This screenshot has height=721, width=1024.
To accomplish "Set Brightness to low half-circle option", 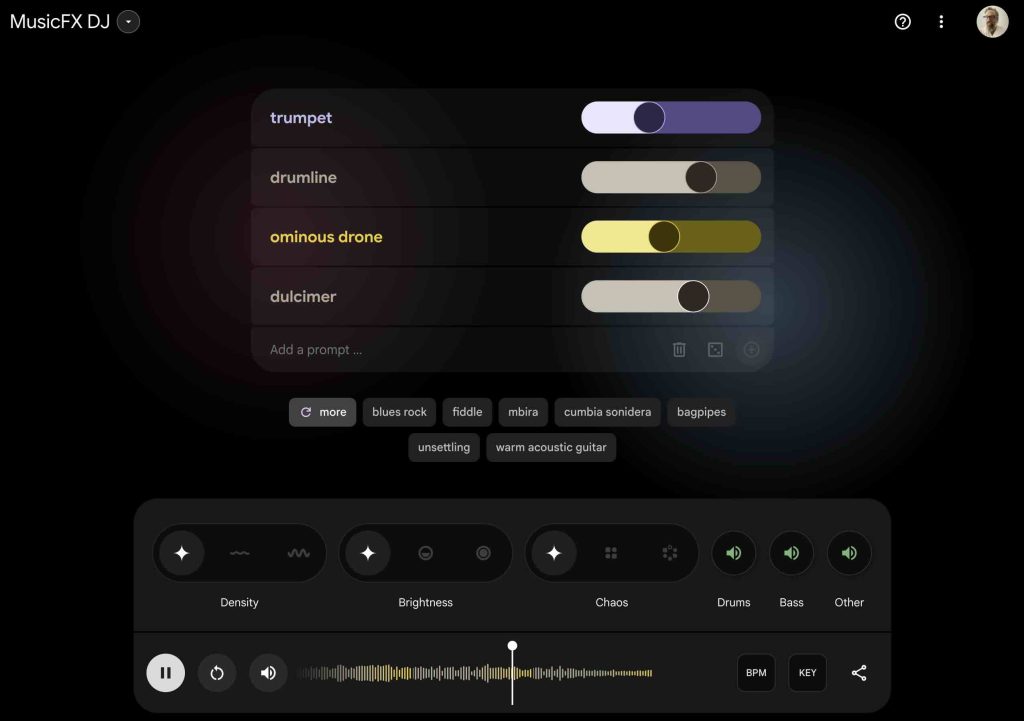I will [426, 553].
